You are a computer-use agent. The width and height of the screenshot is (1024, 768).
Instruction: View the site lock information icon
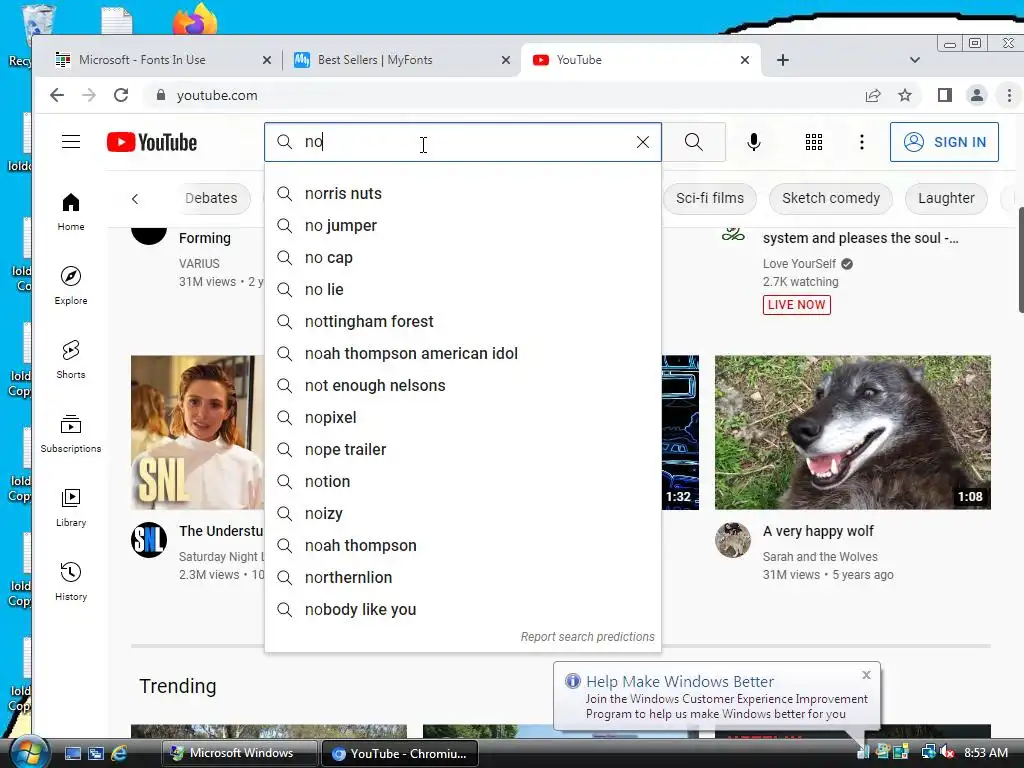click(x=161, y=95)
